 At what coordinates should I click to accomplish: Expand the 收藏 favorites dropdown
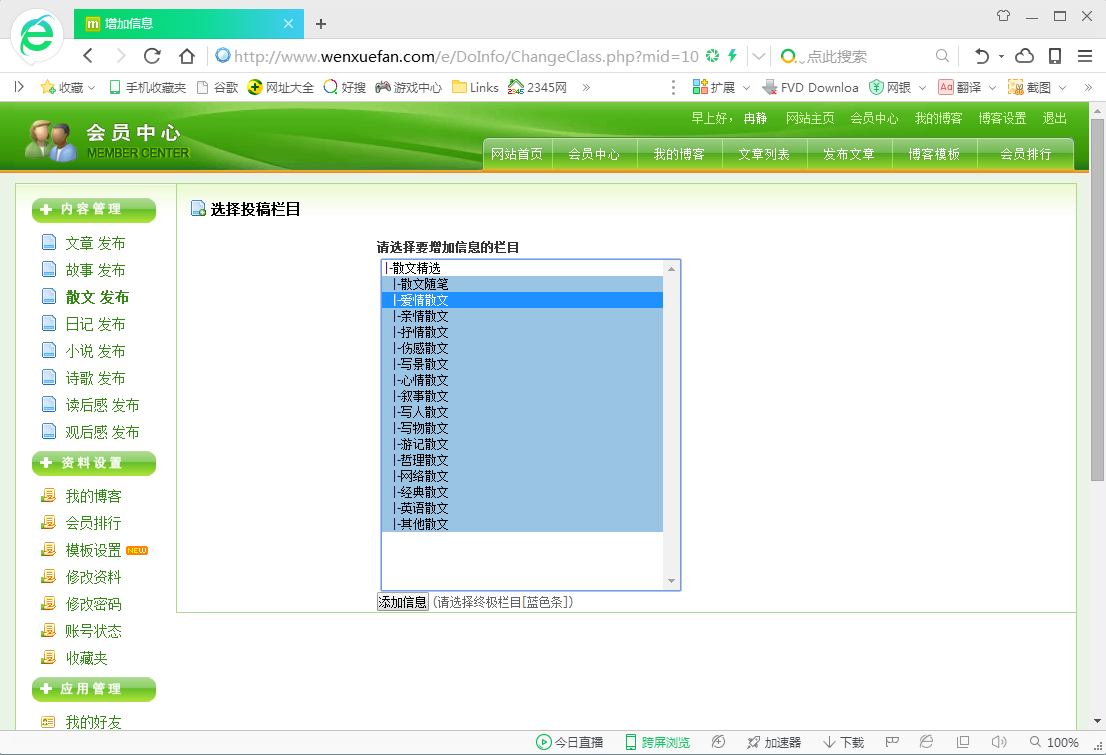(91, 88)
